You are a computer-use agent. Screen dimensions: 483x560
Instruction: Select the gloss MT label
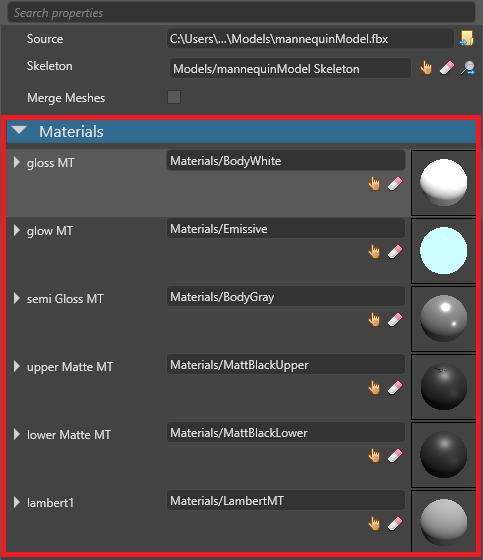51,163
